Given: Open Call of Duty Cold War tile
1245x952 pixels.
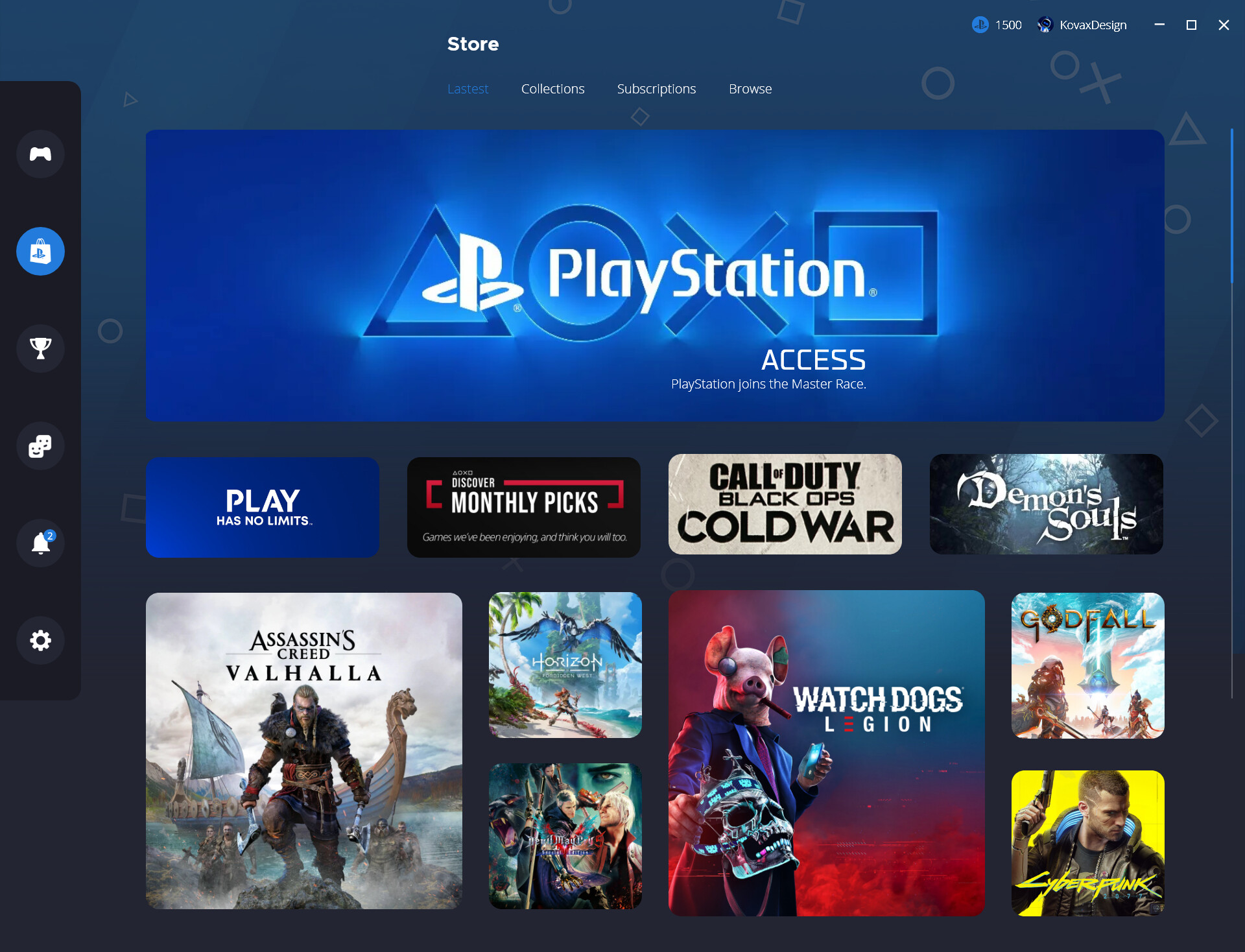Looking at the screenshot, I should tap(785, 504).
